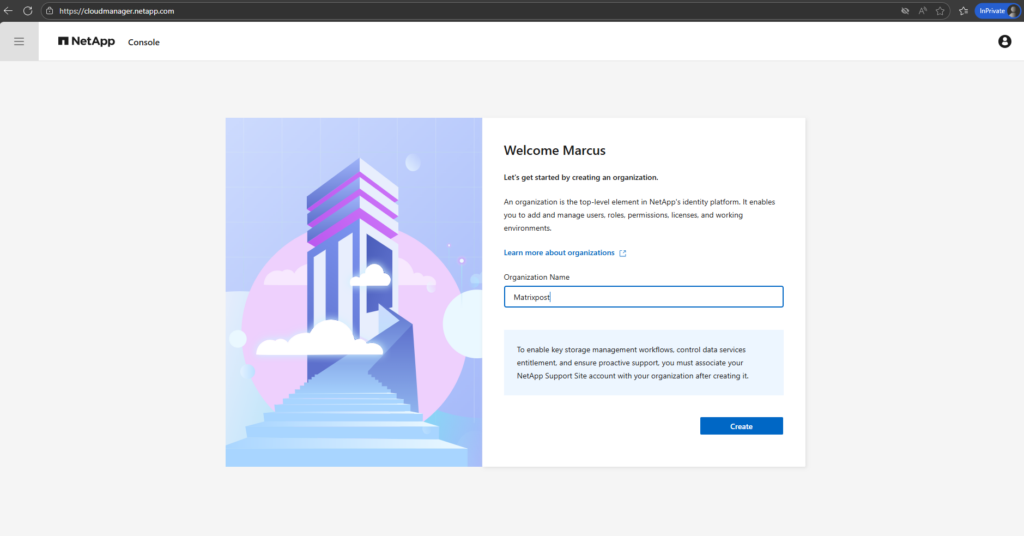Image resolution: width=1024 pixels, height=536 pixels.
Task: Click the tower staircase illustration
Action: (x=353, y=292)
